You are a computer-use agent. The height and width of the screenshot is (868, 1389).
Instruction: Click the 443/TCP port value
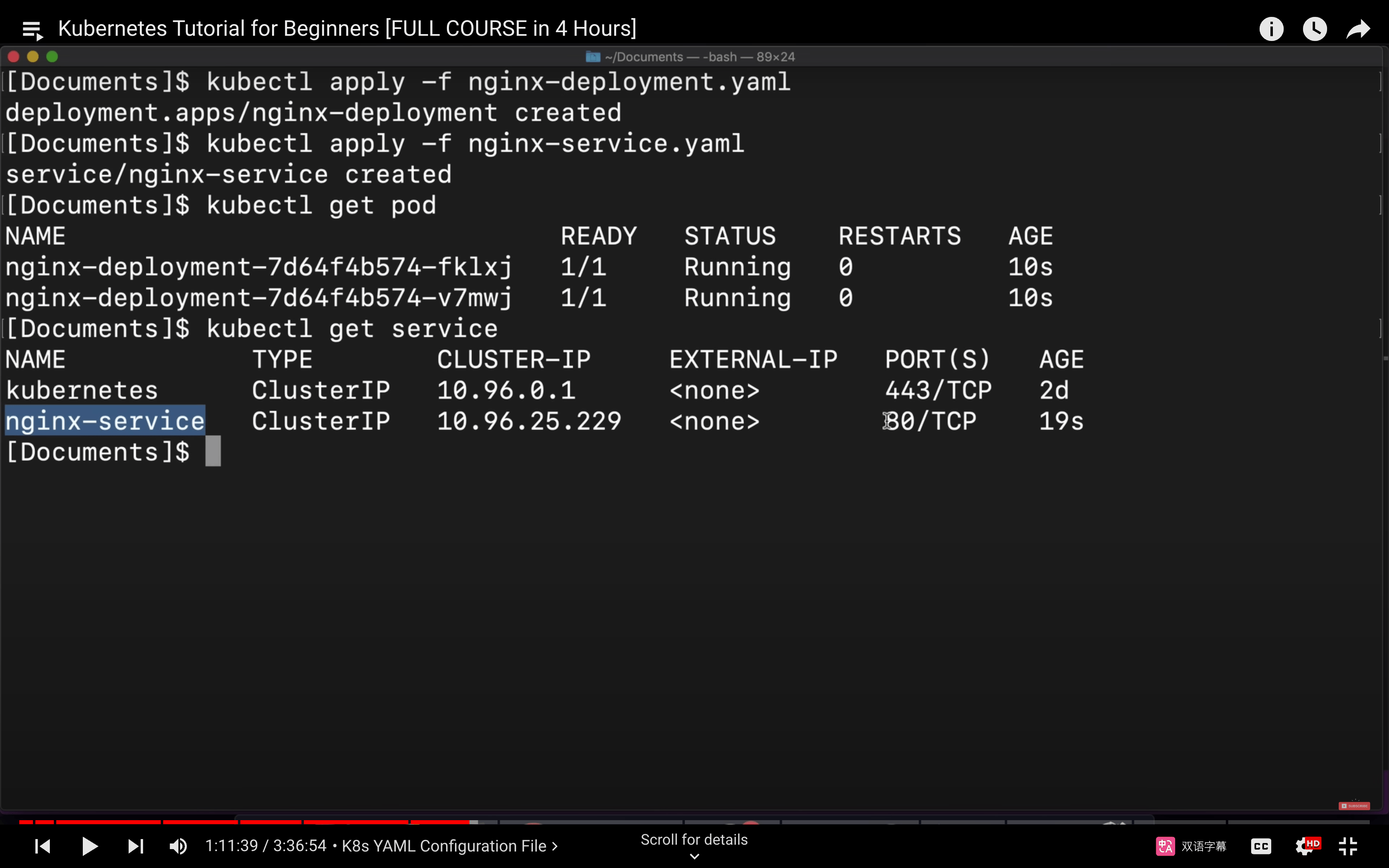coord(938,390)
